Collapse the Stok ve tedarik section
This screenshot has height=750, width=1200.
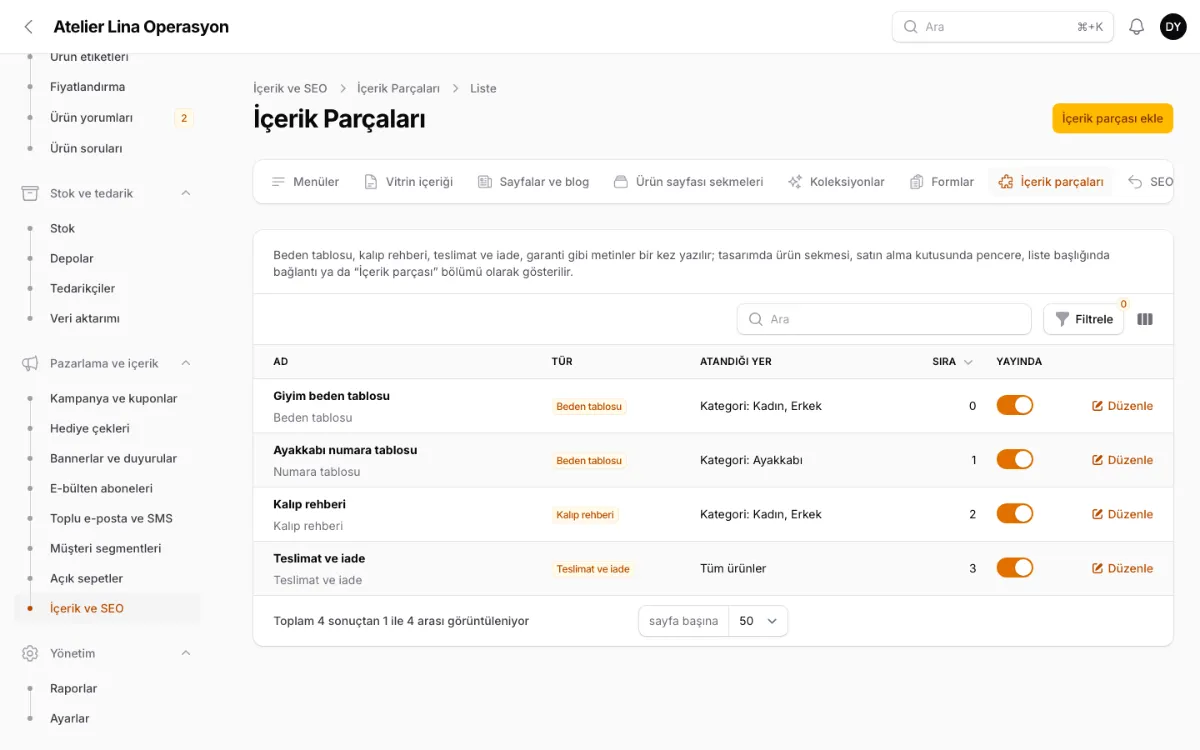pyautogui.click(x=186, y=193)
